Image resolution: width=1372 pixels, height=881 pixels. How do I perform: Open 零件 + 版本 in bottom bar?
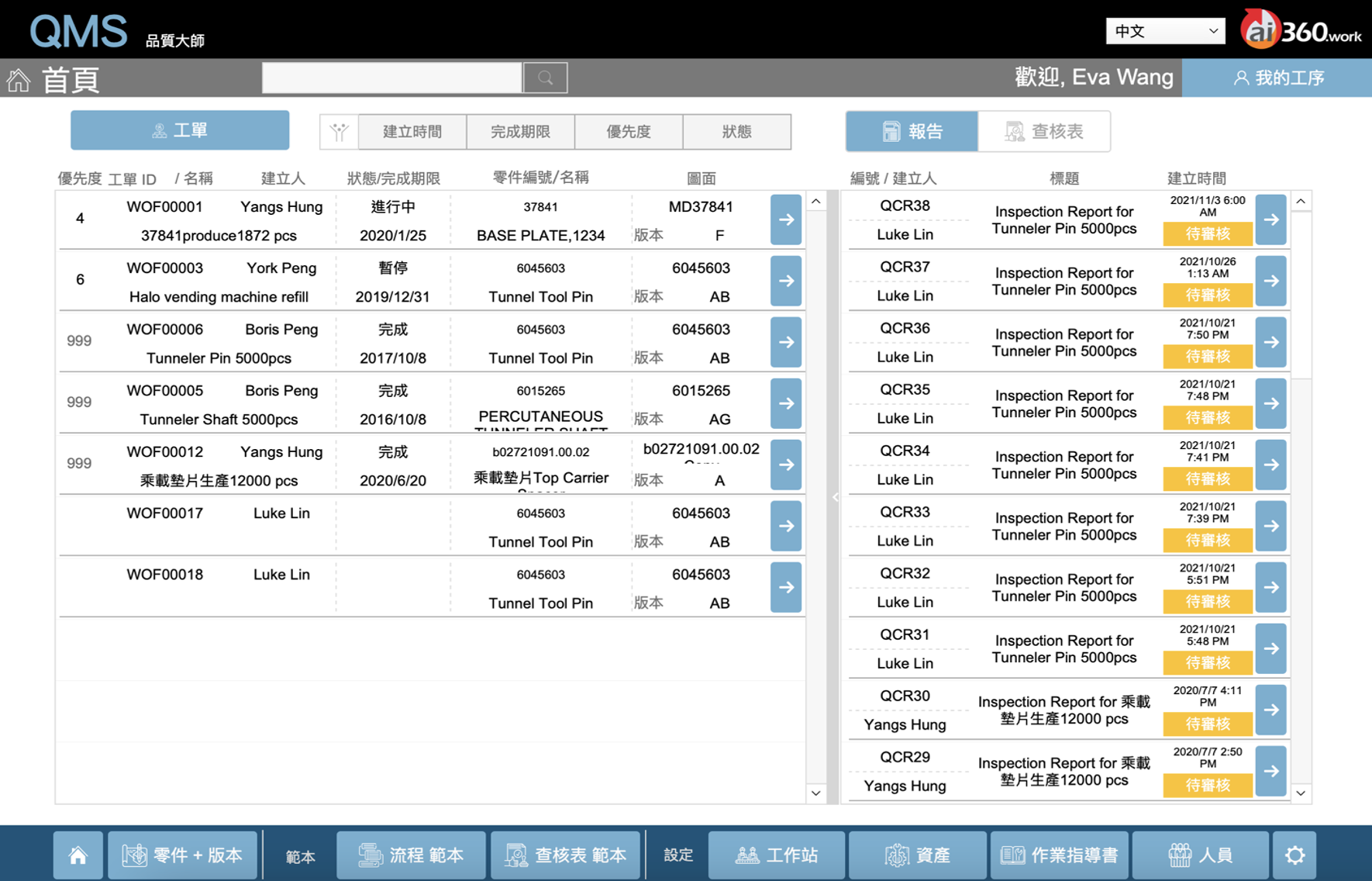pos(182,855)
